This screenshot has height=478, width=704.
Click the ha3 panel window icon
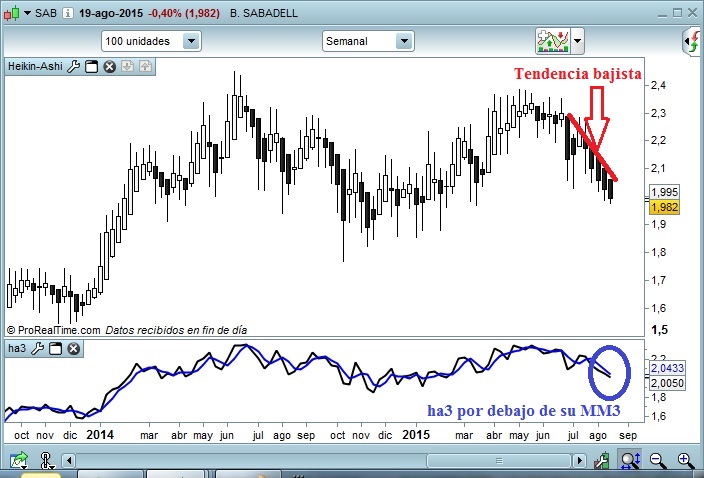(56, 348)
